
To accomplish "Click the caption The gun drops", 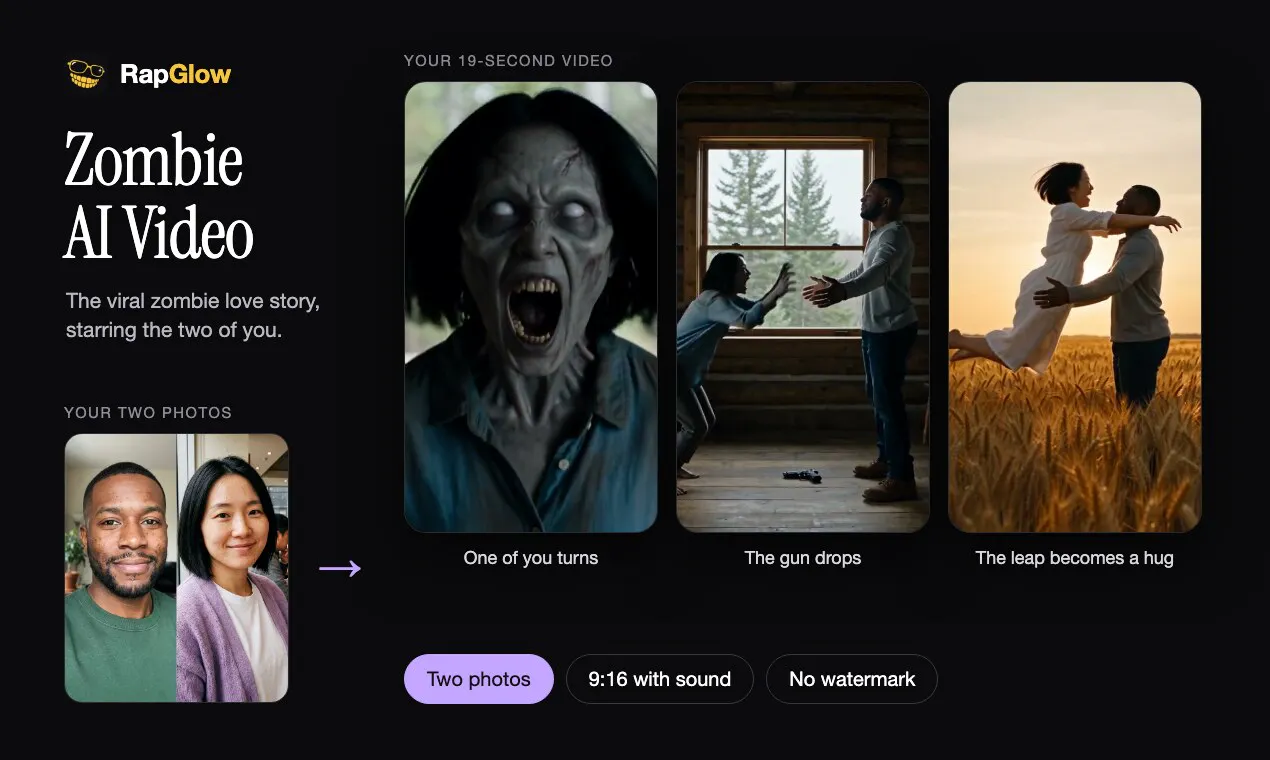I will pos(803,558).
